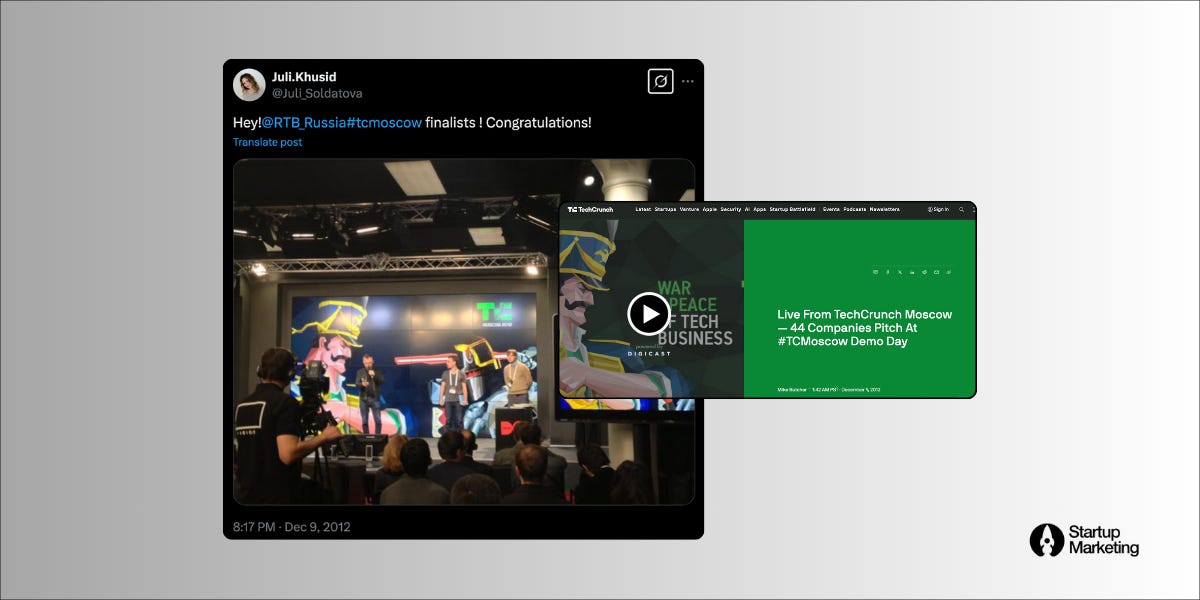The height and width of the screenshot is (600, 1200).
Task: Copy the article link icon
Action: coord(948,272)
